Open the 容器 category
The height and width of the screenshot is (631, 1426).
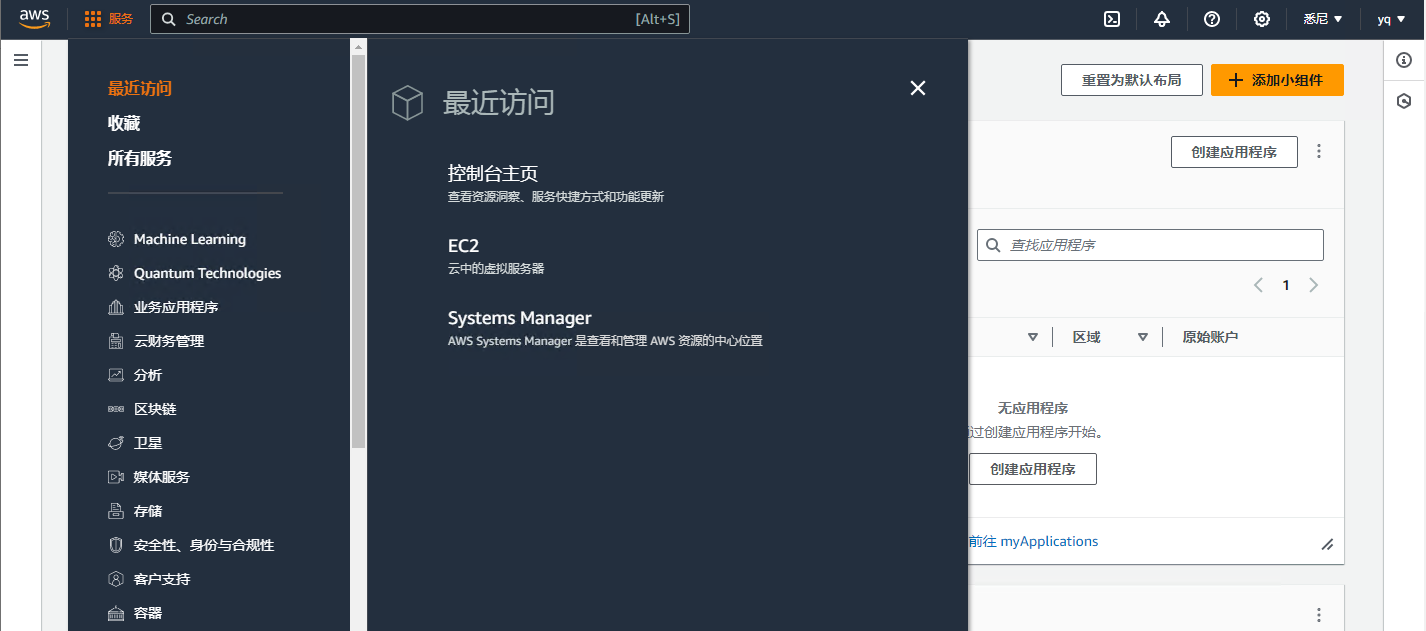tap(148, 613)
